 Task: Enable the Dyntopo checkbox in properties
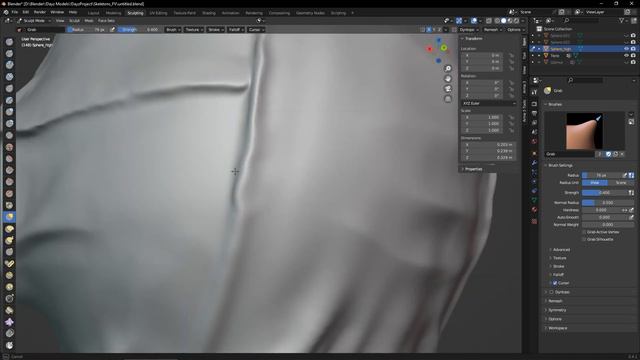[x=551, y=292]
